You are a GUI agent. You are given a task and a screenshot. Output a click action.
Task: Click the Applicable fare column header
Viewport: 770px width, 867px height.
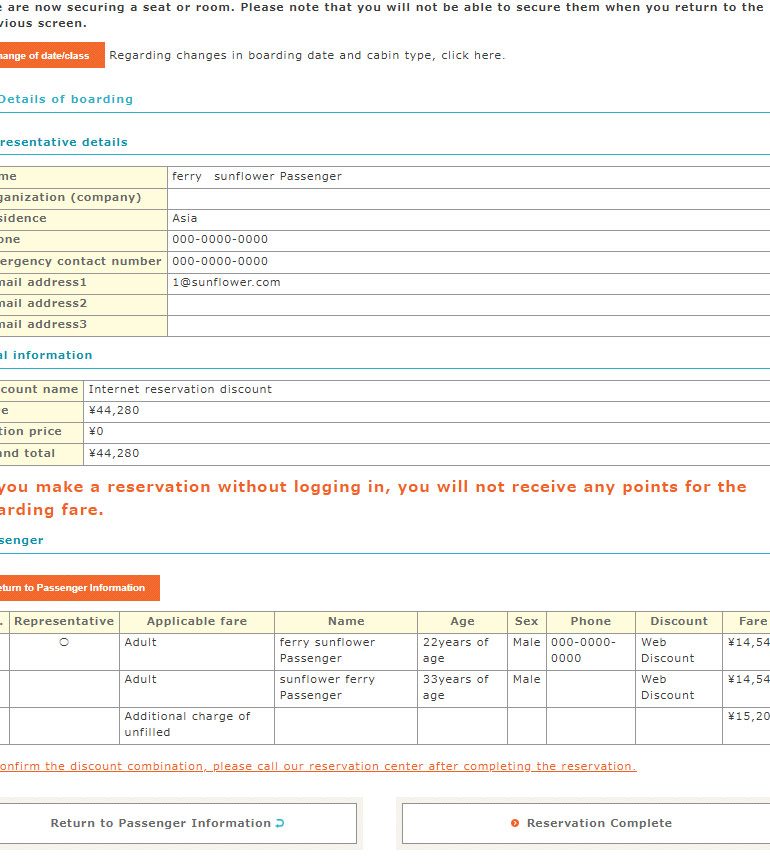(196, 621)
